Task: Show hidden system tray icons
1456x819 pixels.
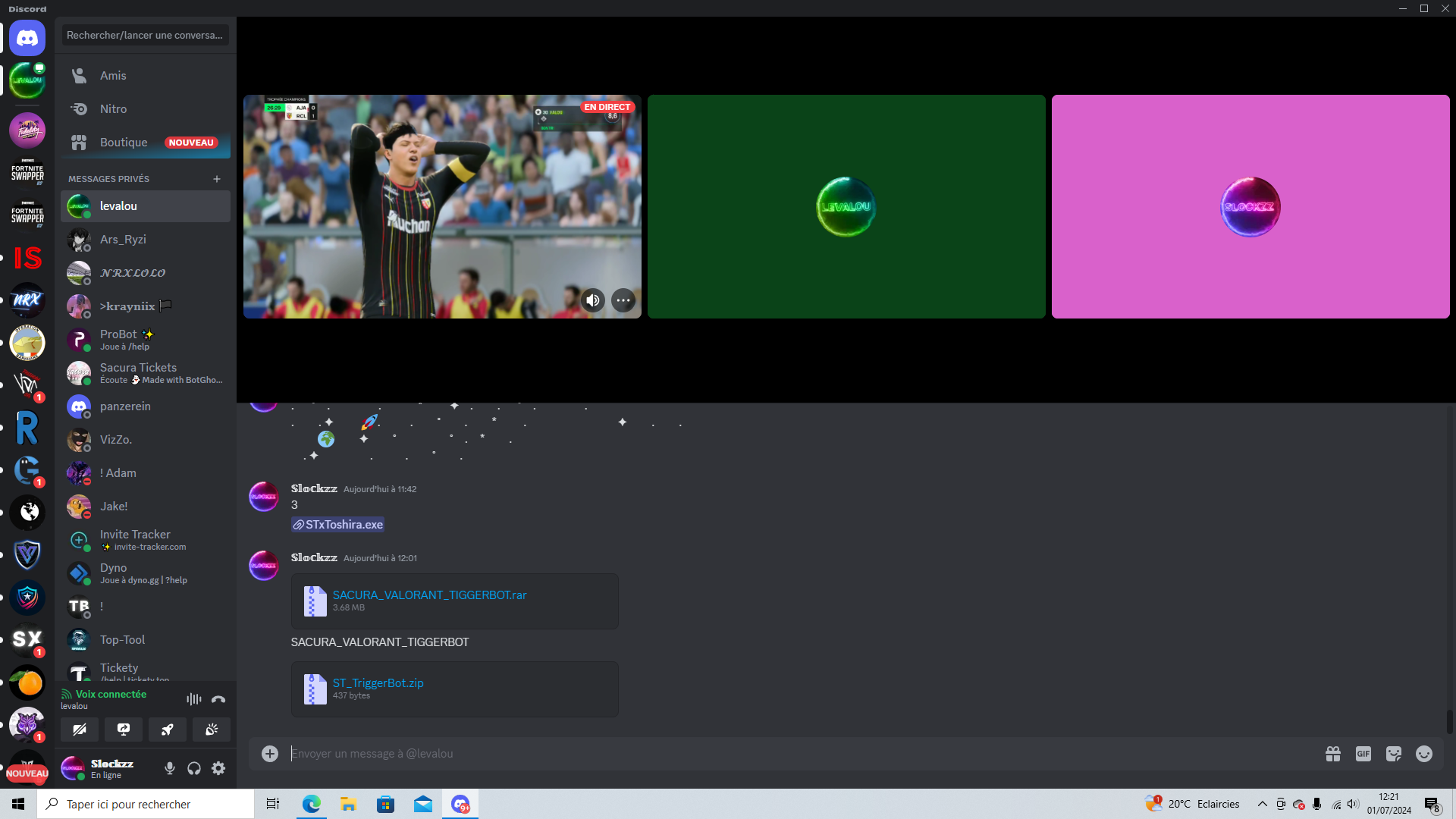Action: pyautogui.click(x=1263, y=804)
